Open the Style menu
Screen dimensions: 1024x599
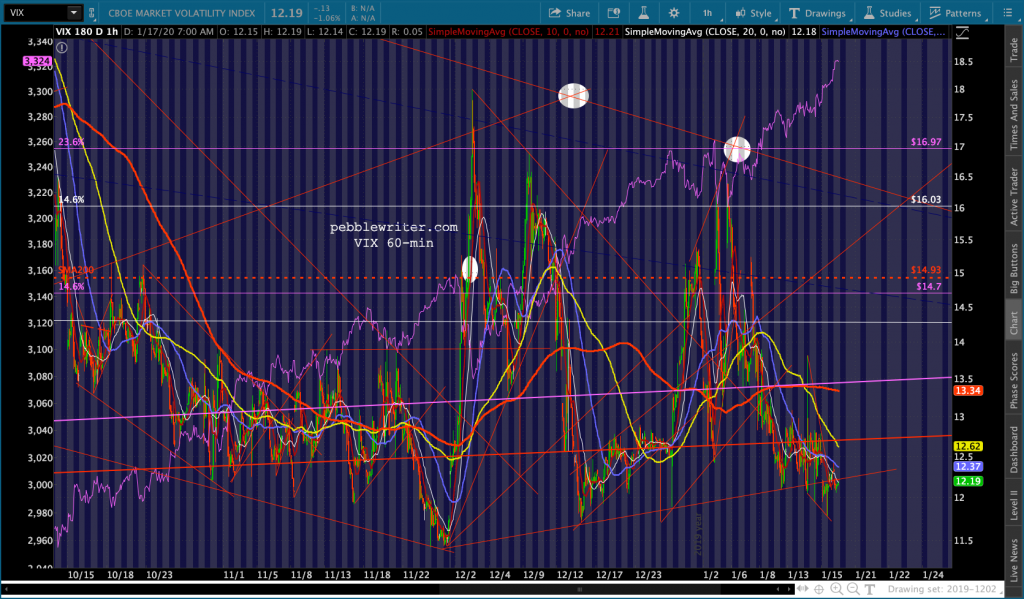[753, 13]
